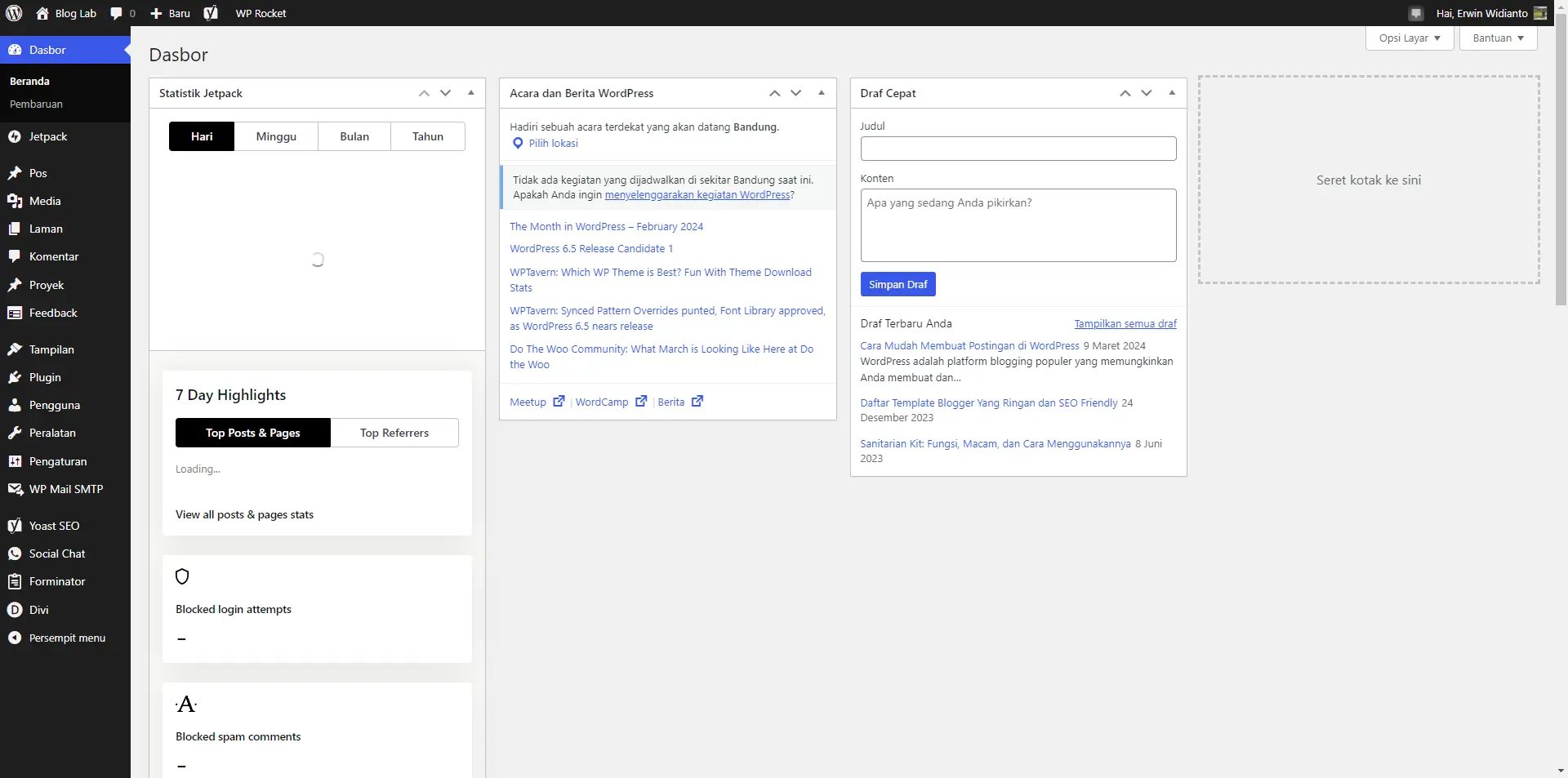
Task: Select the Minggu stats tab
Action: [x=276, y=136]
